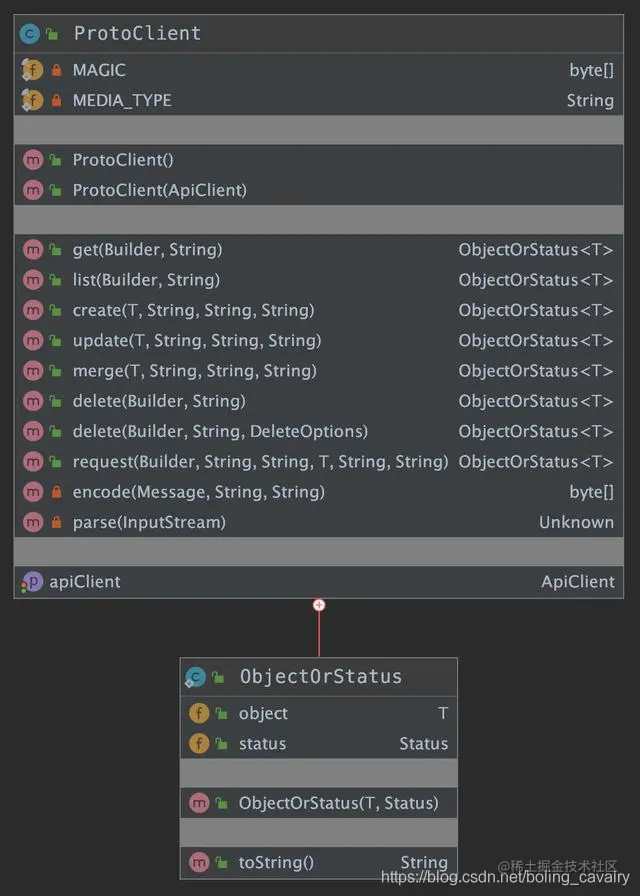Click the object field icon

[199, 714]
